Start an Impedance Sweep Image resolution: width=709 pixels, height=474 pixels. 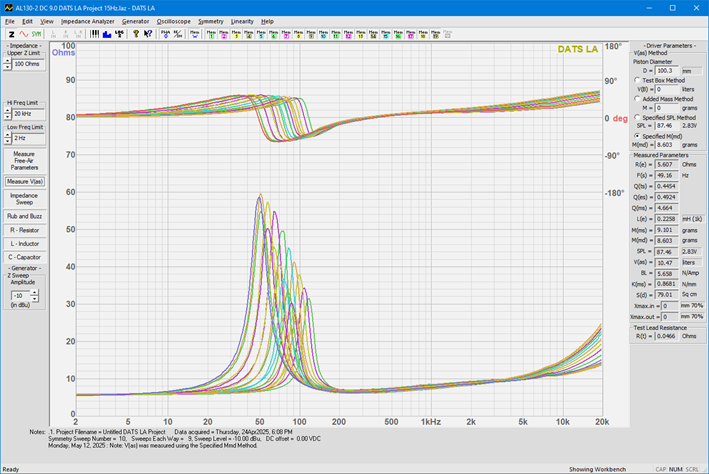pyautogui.click(x=24, y=199)
